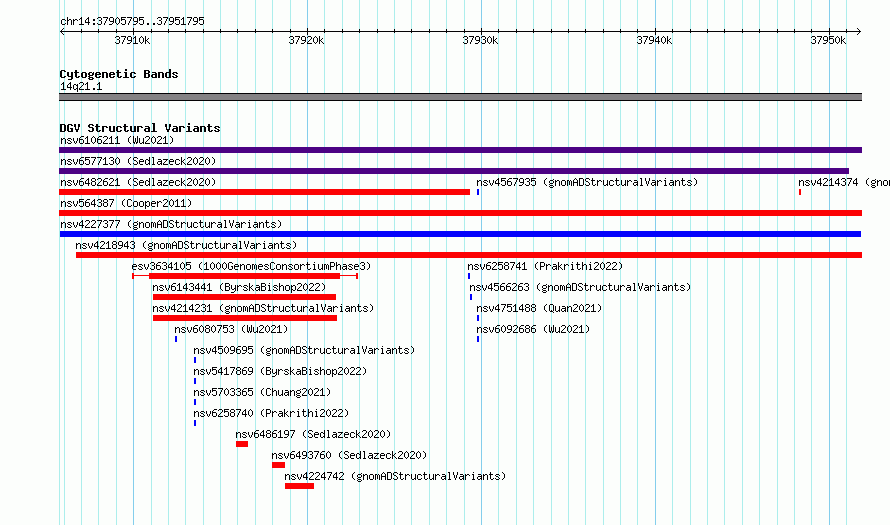Click the nsv4214231 red variant bar
Image resolution: width=890 pixels, height=525 pixels.
tap(245, 318)
